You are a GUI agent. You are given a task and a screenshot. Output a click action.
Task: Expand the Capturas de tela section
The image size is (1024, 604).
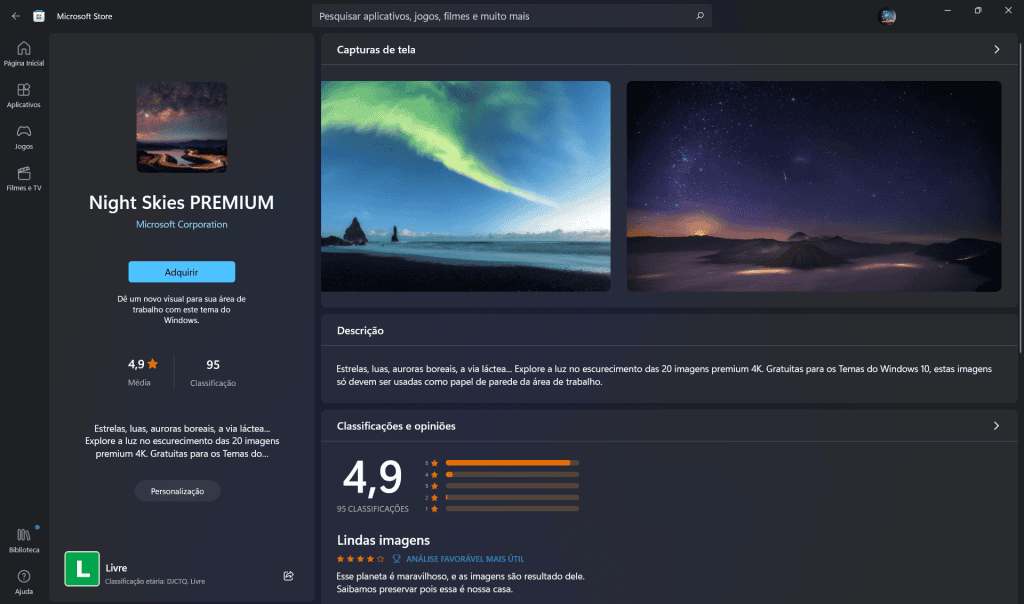pyautogui.click(x=997, y=50)
